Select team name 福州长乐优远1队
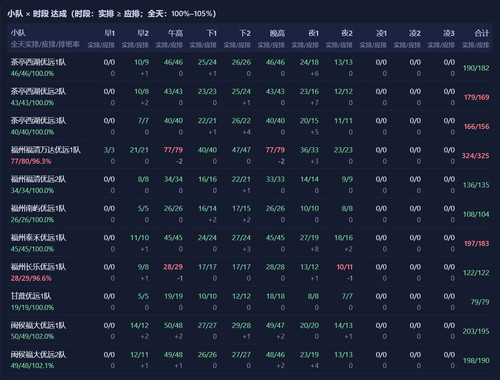 coord(38,267)
